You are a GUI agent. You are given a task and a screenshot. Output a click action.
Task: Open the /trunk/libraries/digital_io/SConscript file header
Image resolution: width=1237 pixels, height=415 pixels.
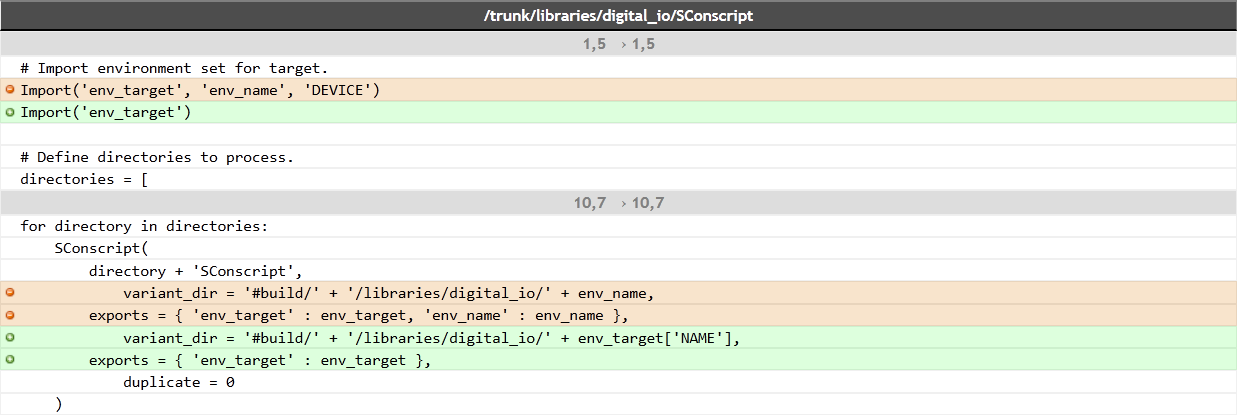click(x=618, y=15)
